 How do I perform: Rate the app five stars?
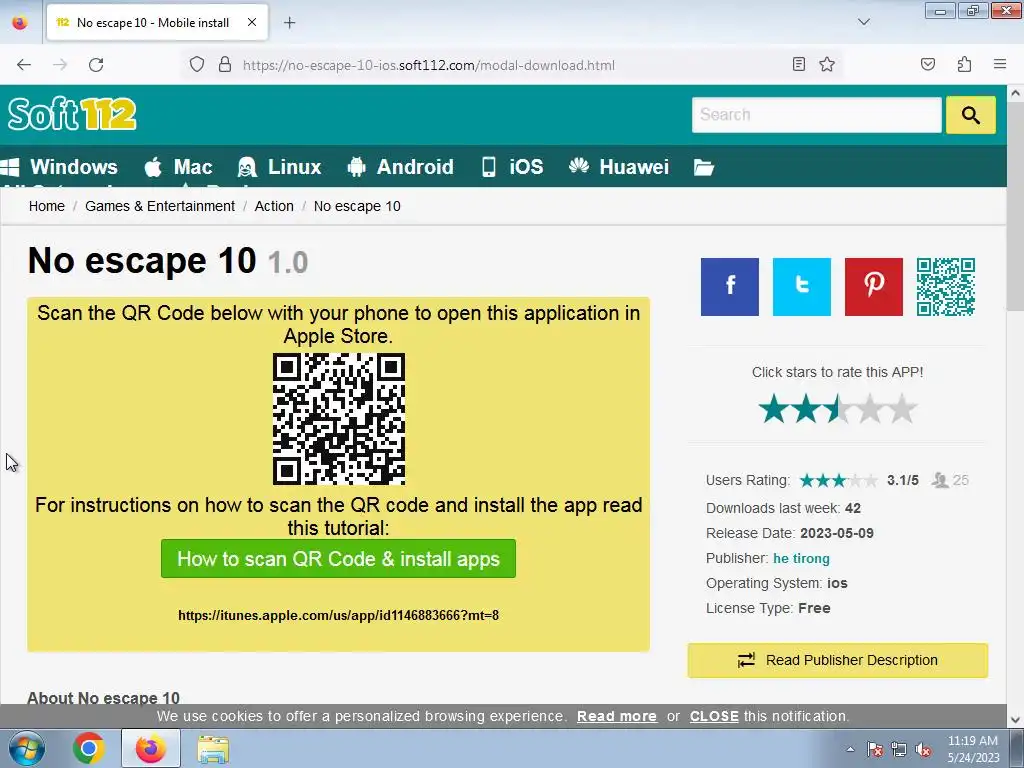(x=902, y=409)
